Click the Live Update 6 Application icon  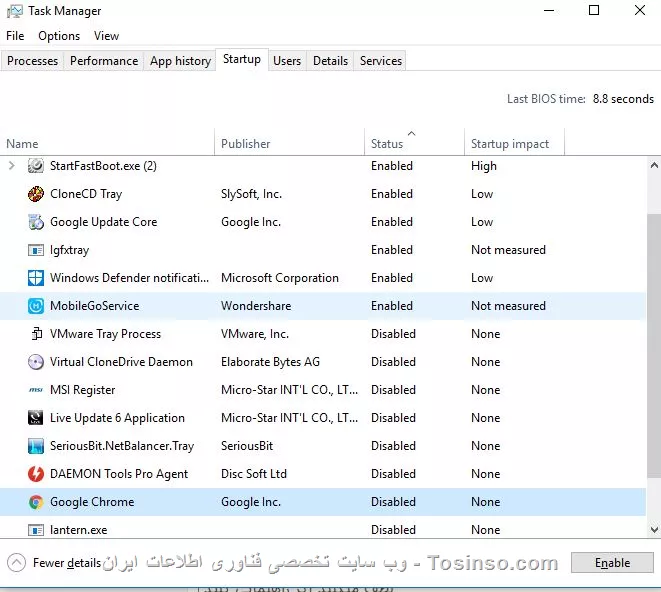pos(36,418)
